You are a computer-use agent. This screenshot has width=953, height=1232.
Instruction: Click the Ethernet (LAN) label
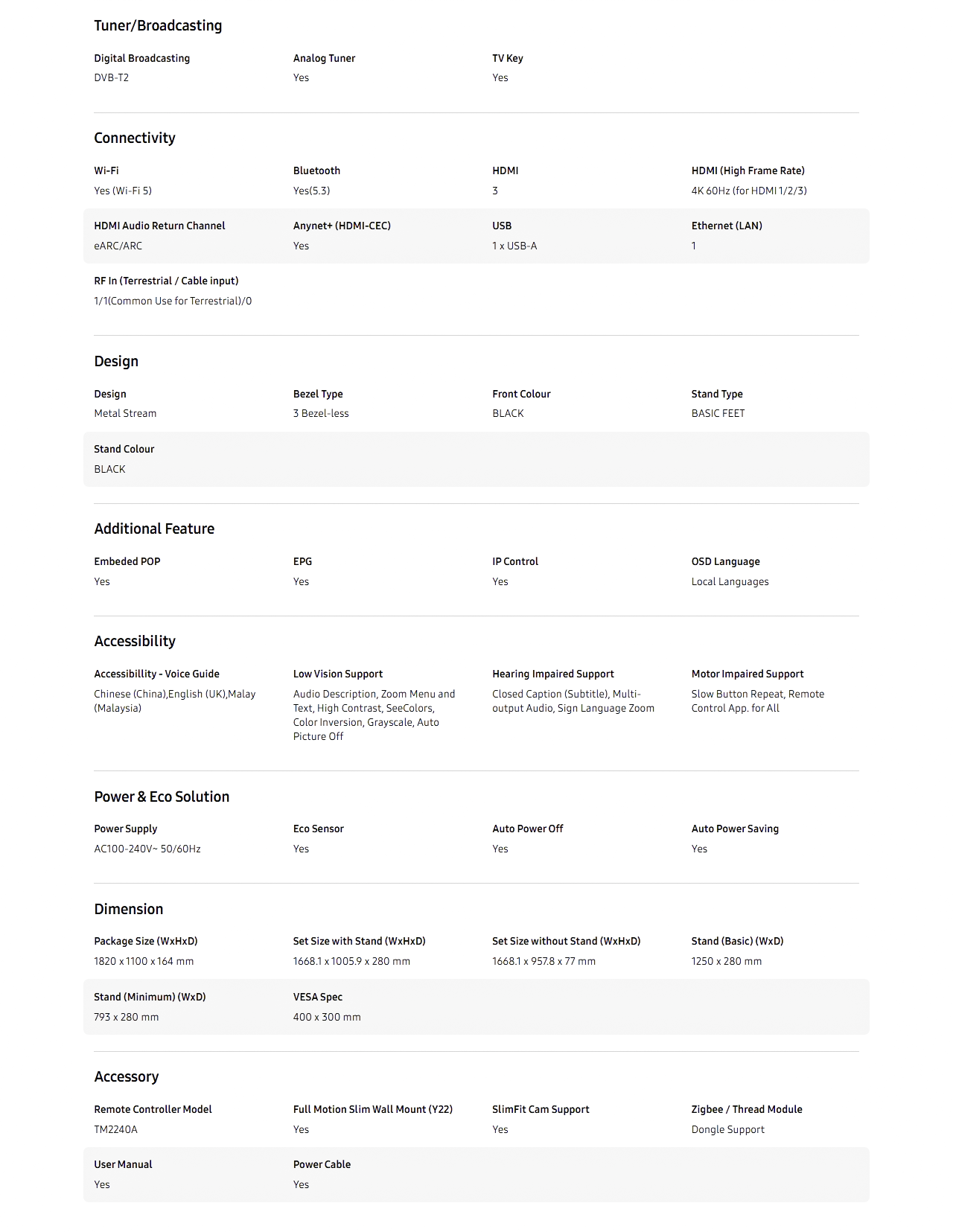pos(727,226)
